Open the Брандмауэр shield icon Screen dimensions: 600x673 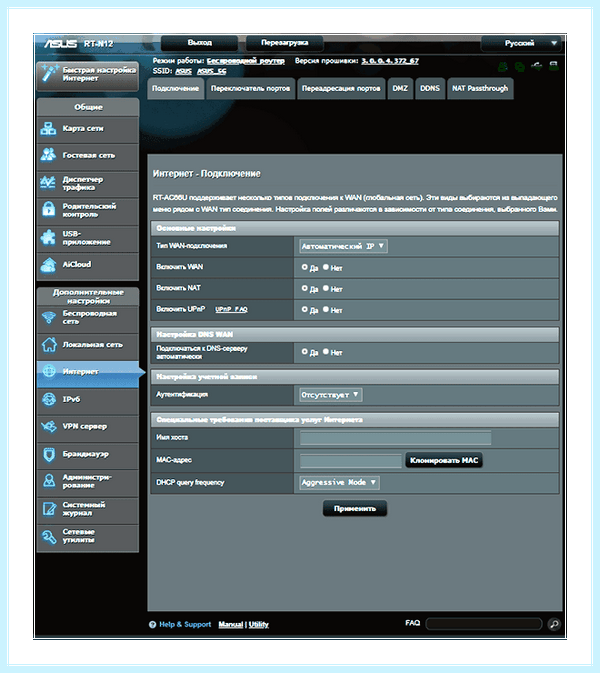click(49, 454)
